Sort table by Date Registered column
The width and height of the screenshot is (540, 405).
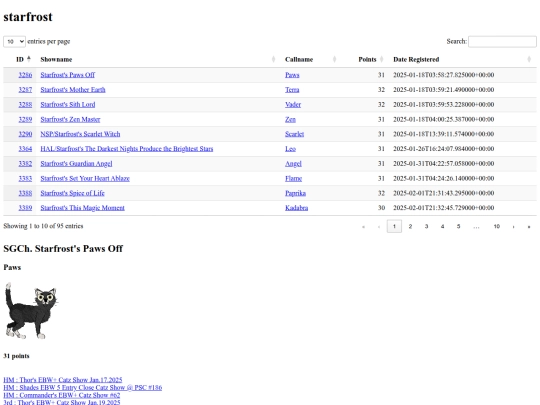[463, 59]
